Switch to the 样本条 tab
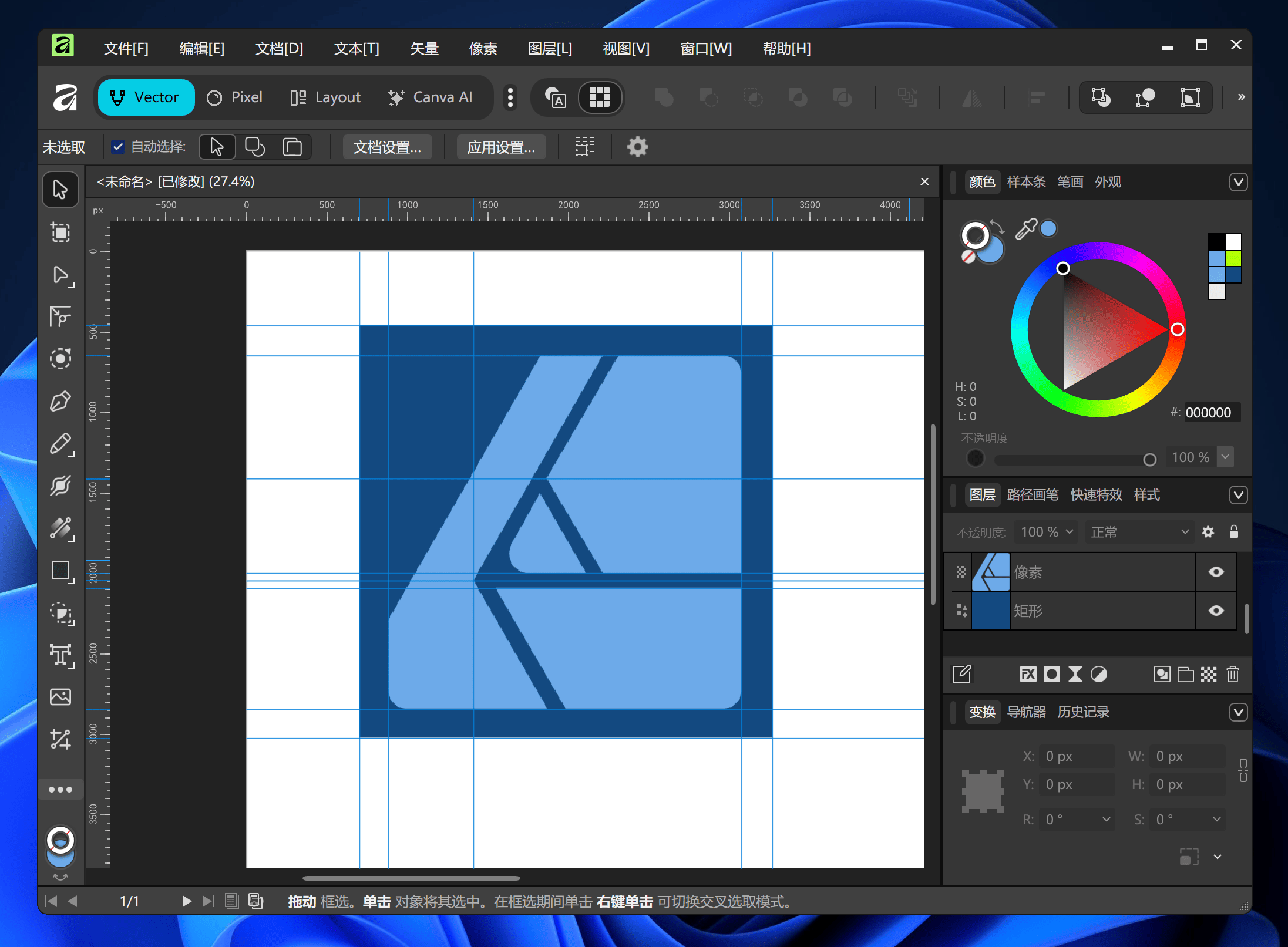Screen dimensions: 1288x947 tap(1025, 182)
